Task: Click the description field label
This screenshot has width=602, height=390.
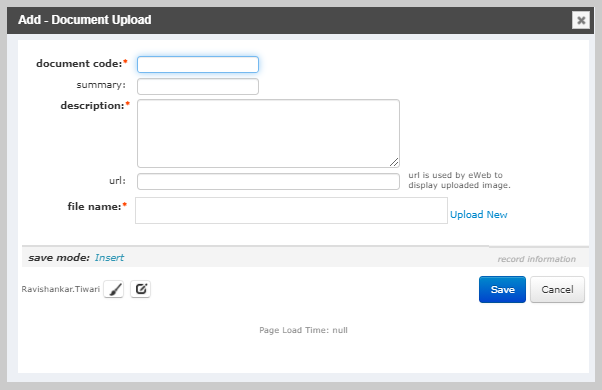Action: [x=92, y=106]
